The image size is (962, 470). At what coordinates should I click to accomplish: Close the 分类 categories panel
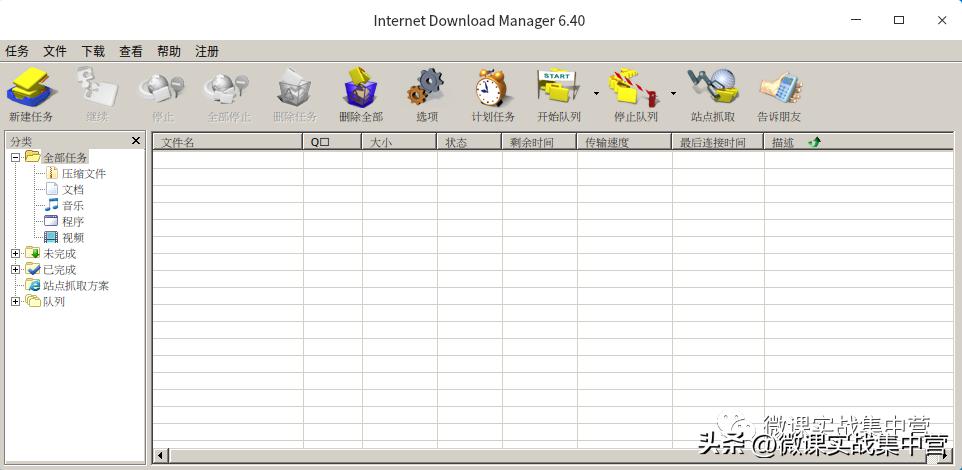point(136,141)
